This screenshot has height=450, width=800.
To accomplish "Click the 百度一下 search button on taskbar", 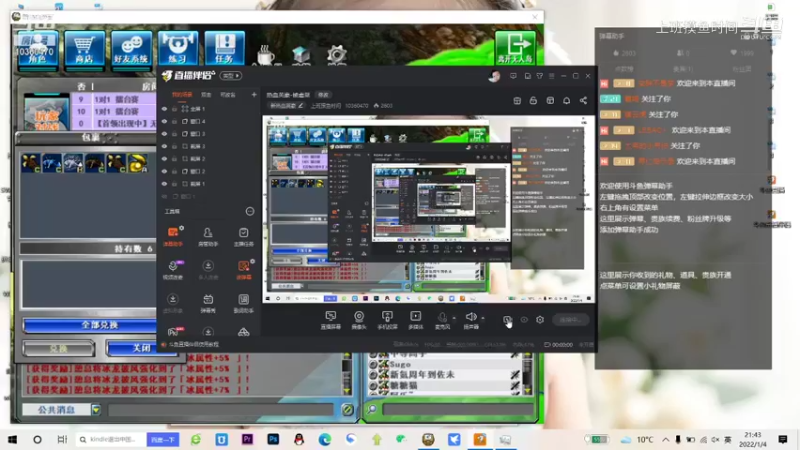I will [163, 439].
